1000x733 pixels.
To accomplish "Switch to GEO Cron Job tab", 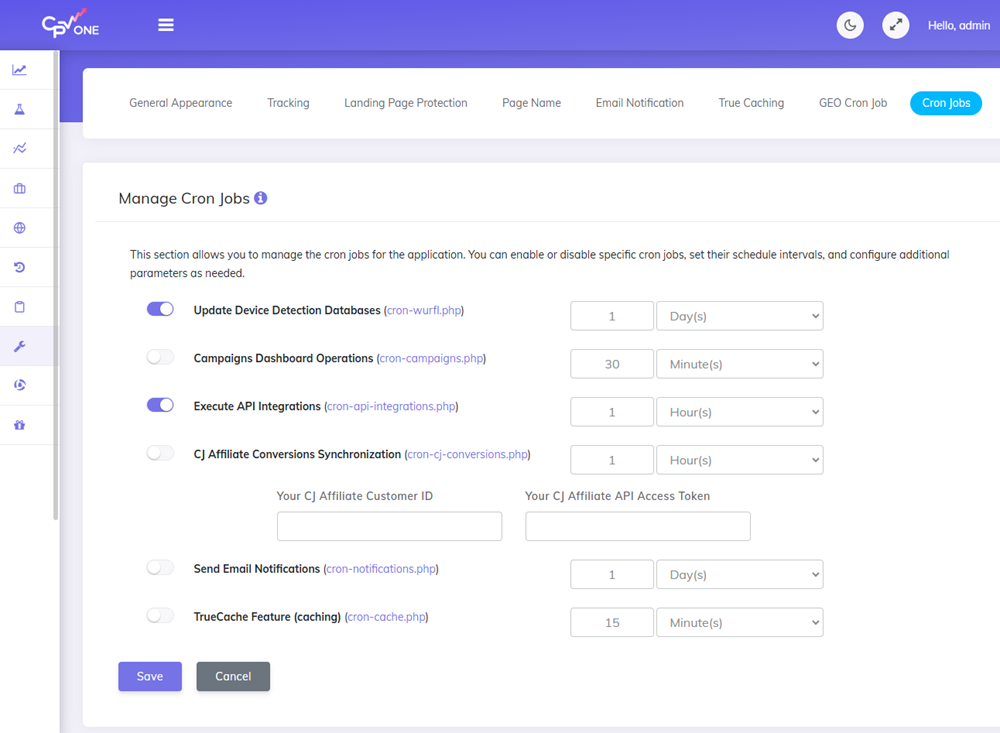I will coord(853,103).
